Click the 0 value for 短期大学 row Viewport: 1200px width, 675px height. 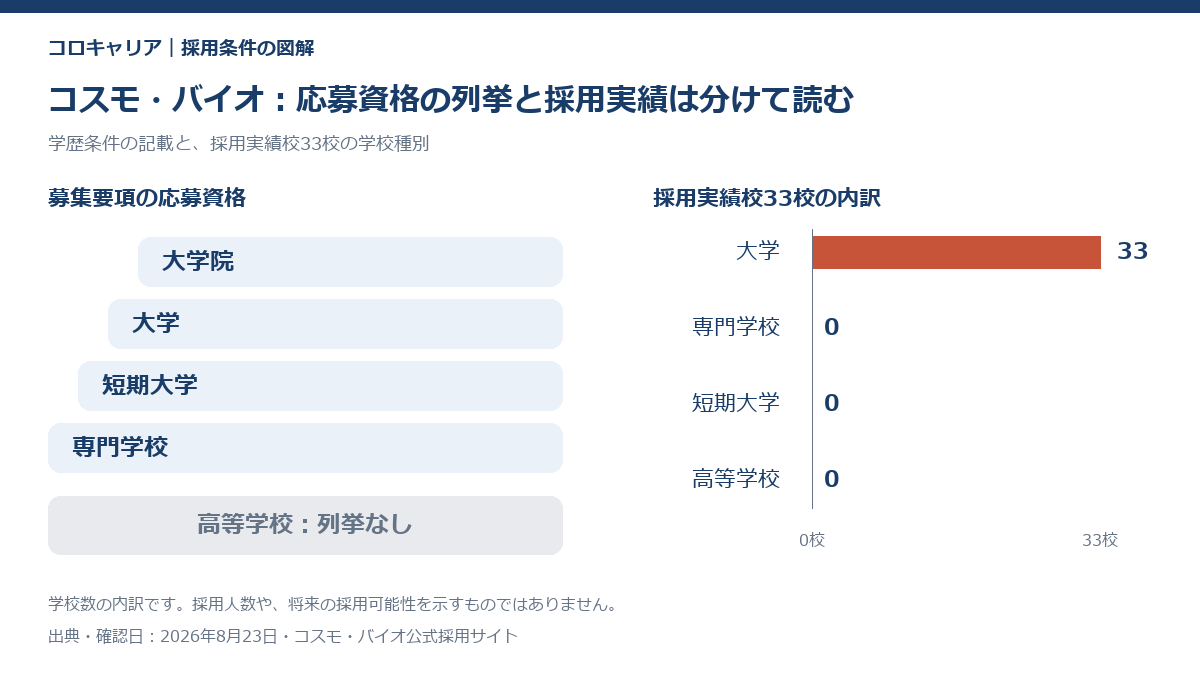[x=831, y=404]
